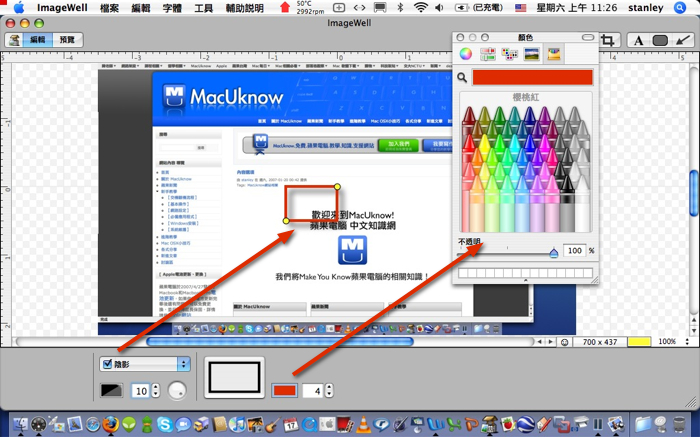Open the 工具 menu
Viewport: 700px width, 437px height.
[203, 8]
